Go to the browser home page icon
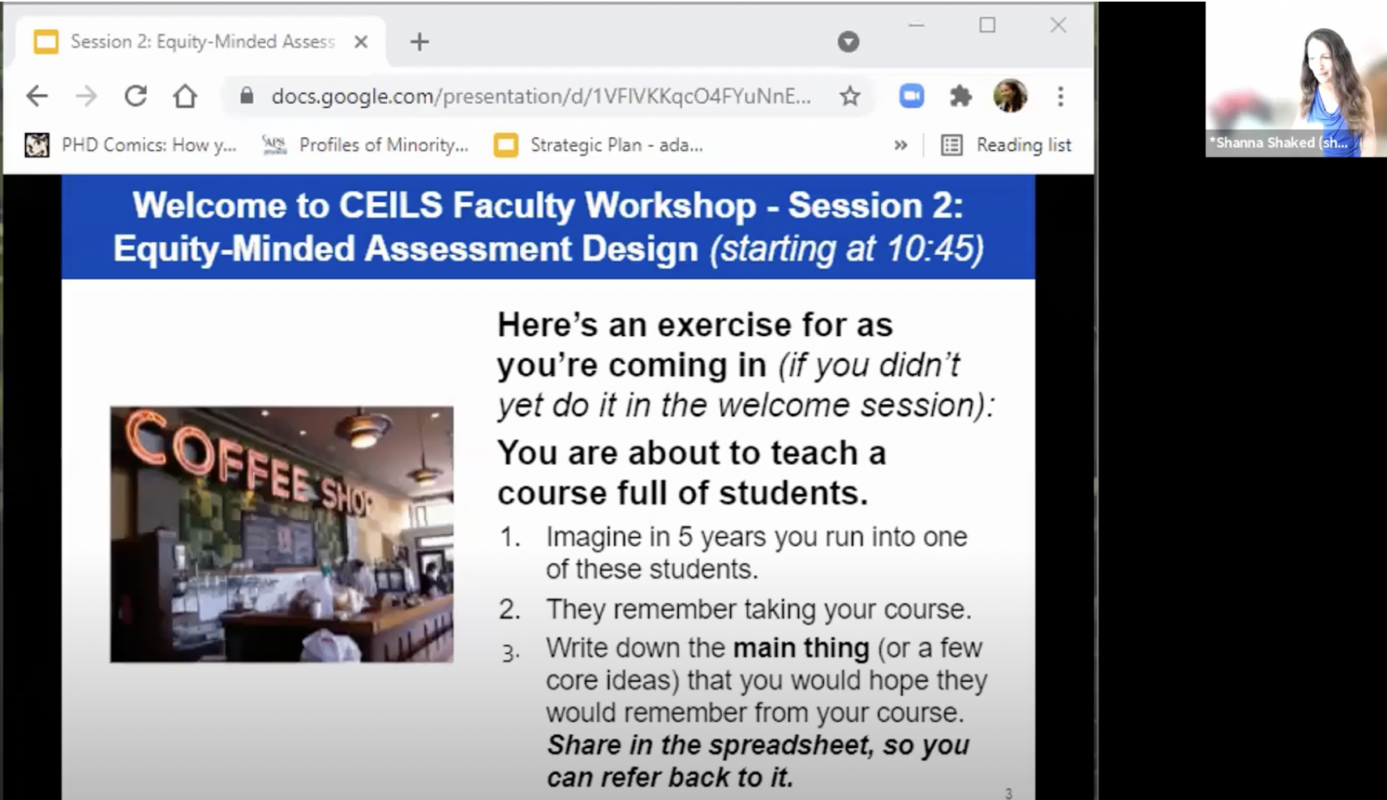 coord(185,96)
